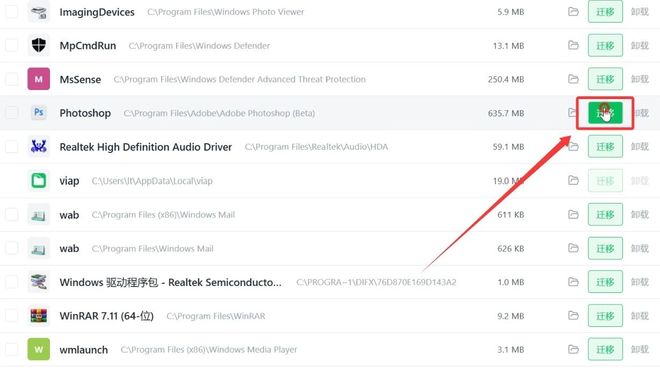660x371 pixels.
Task: Click 迁移 button for Windows 驱动程序包
Action: click(605, 282)
